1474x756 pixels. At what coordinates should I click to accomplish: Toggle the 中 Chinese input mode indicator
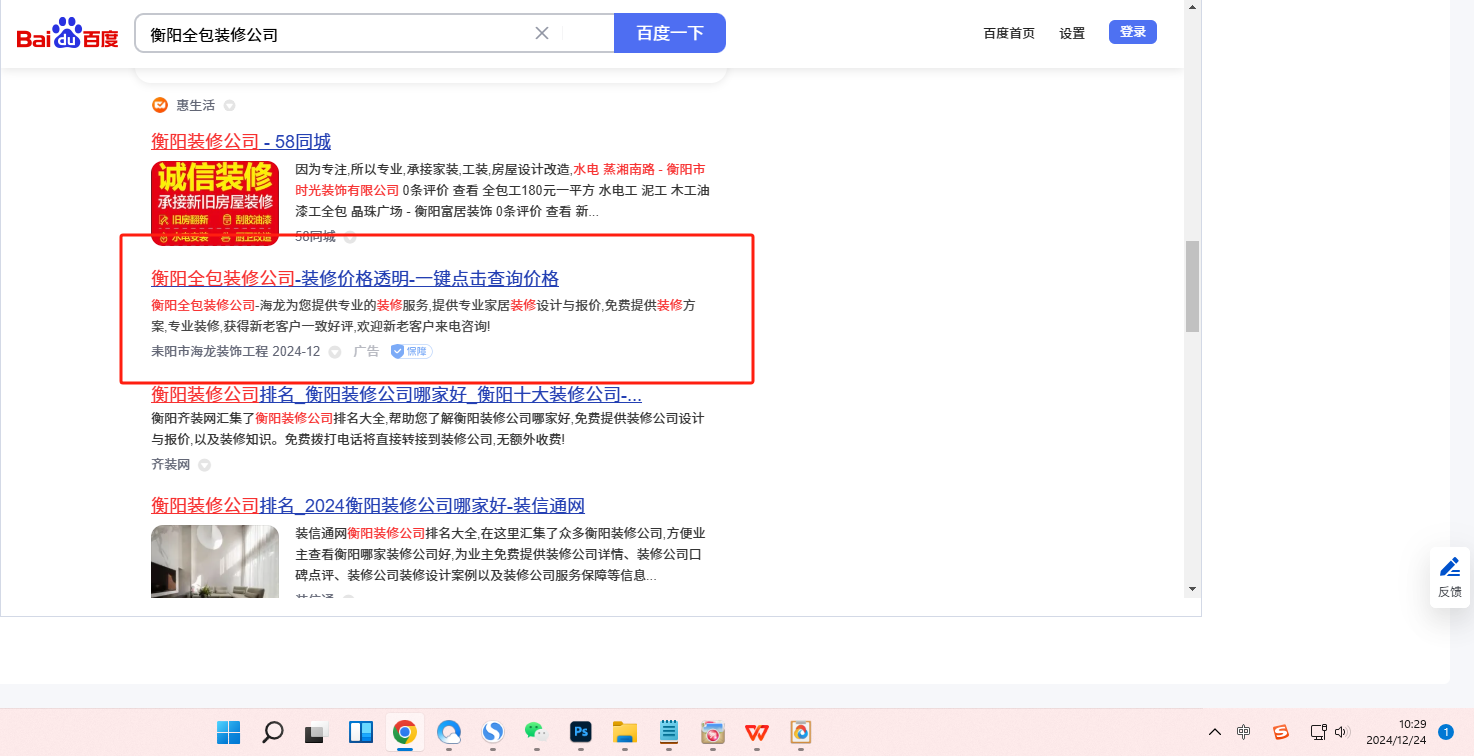[x=1243, y=732]
